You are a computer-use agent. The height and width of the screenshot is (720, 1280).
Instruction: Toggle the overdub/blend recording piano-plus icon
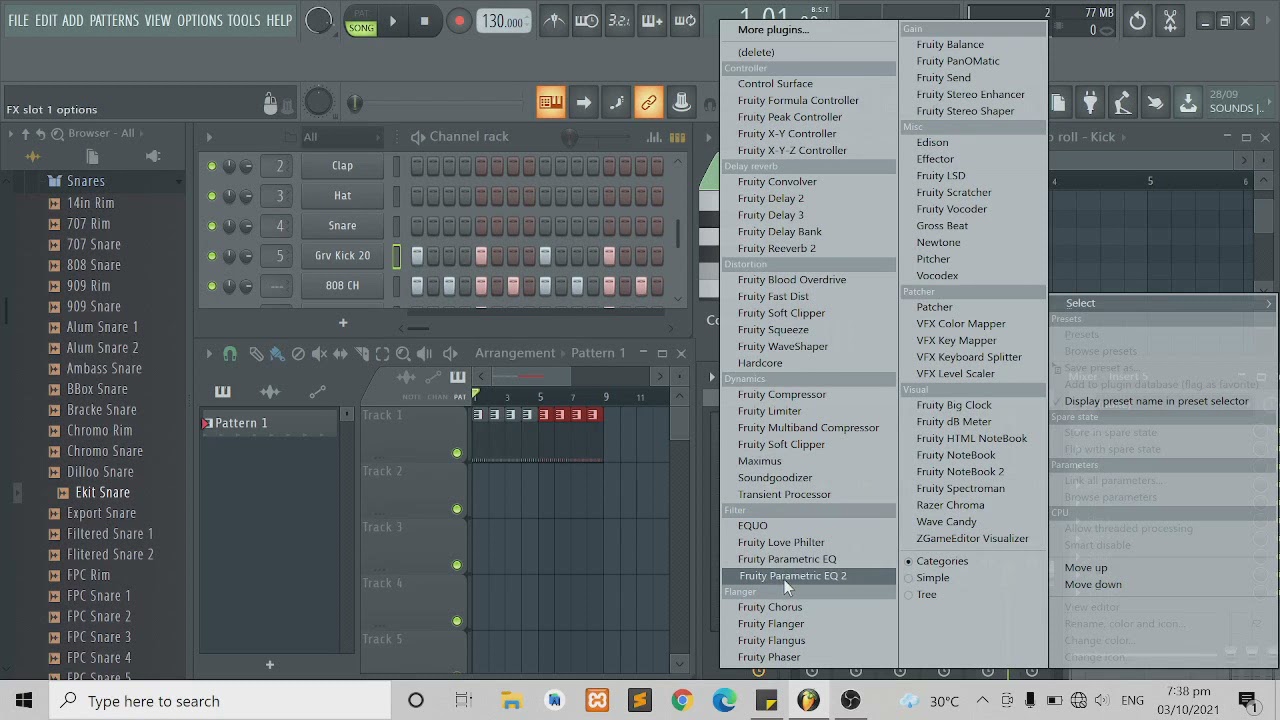pyautogui.click(x=652, y=21)
